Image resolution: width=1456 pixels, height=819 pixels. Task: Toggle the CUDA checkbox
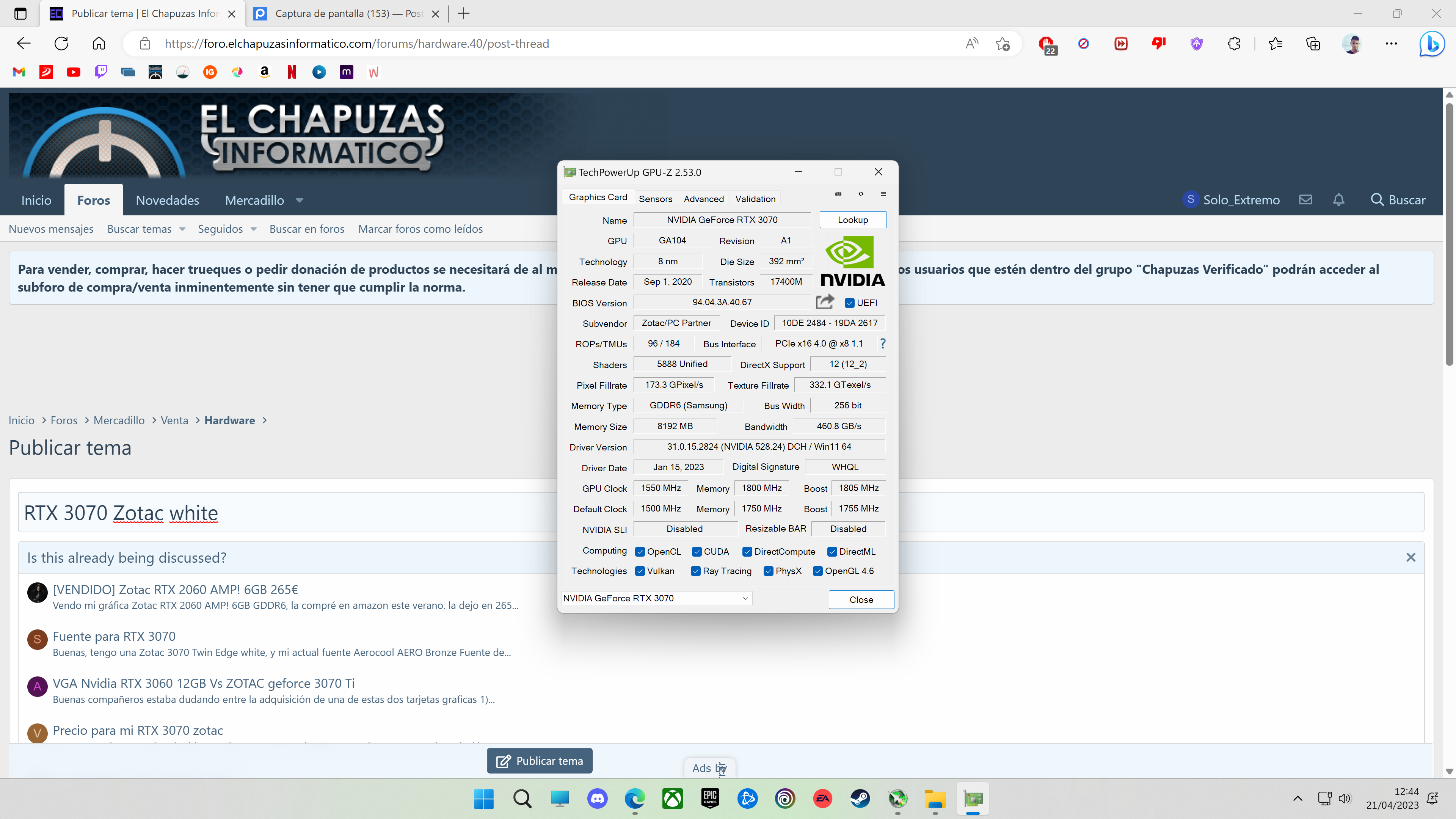tap(697, 552)
